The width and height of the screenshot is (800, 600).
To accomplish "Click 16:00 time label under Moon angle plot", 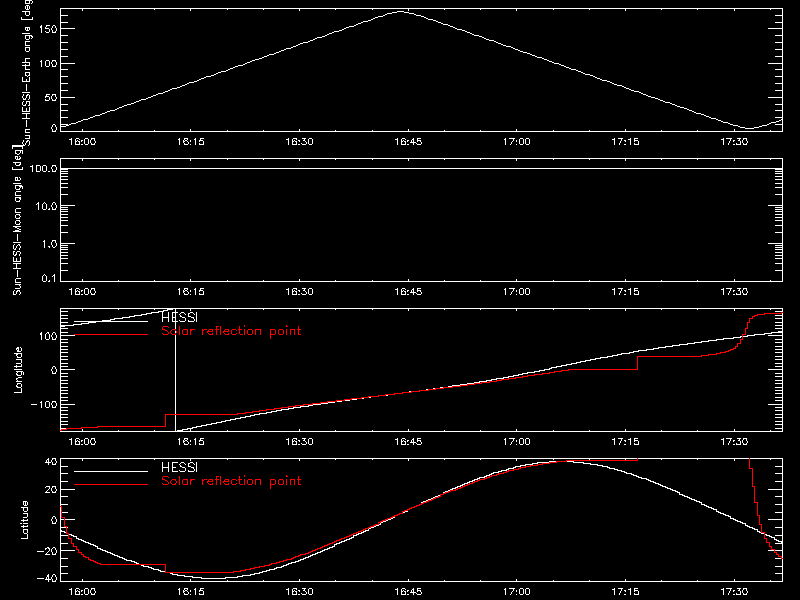I will (x=82, y=292).
